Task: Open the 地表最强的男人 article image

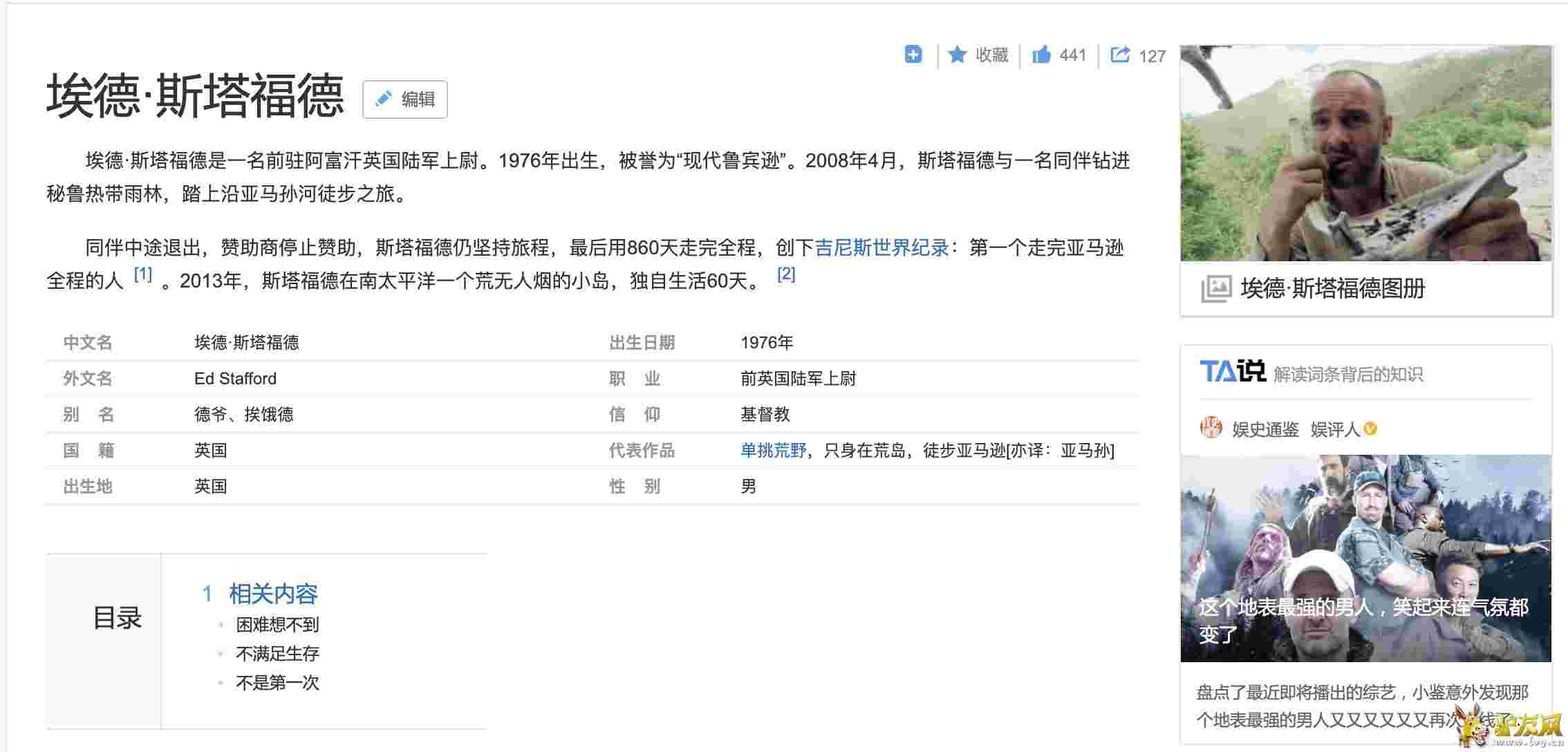Action: [x=1365, y=558]
